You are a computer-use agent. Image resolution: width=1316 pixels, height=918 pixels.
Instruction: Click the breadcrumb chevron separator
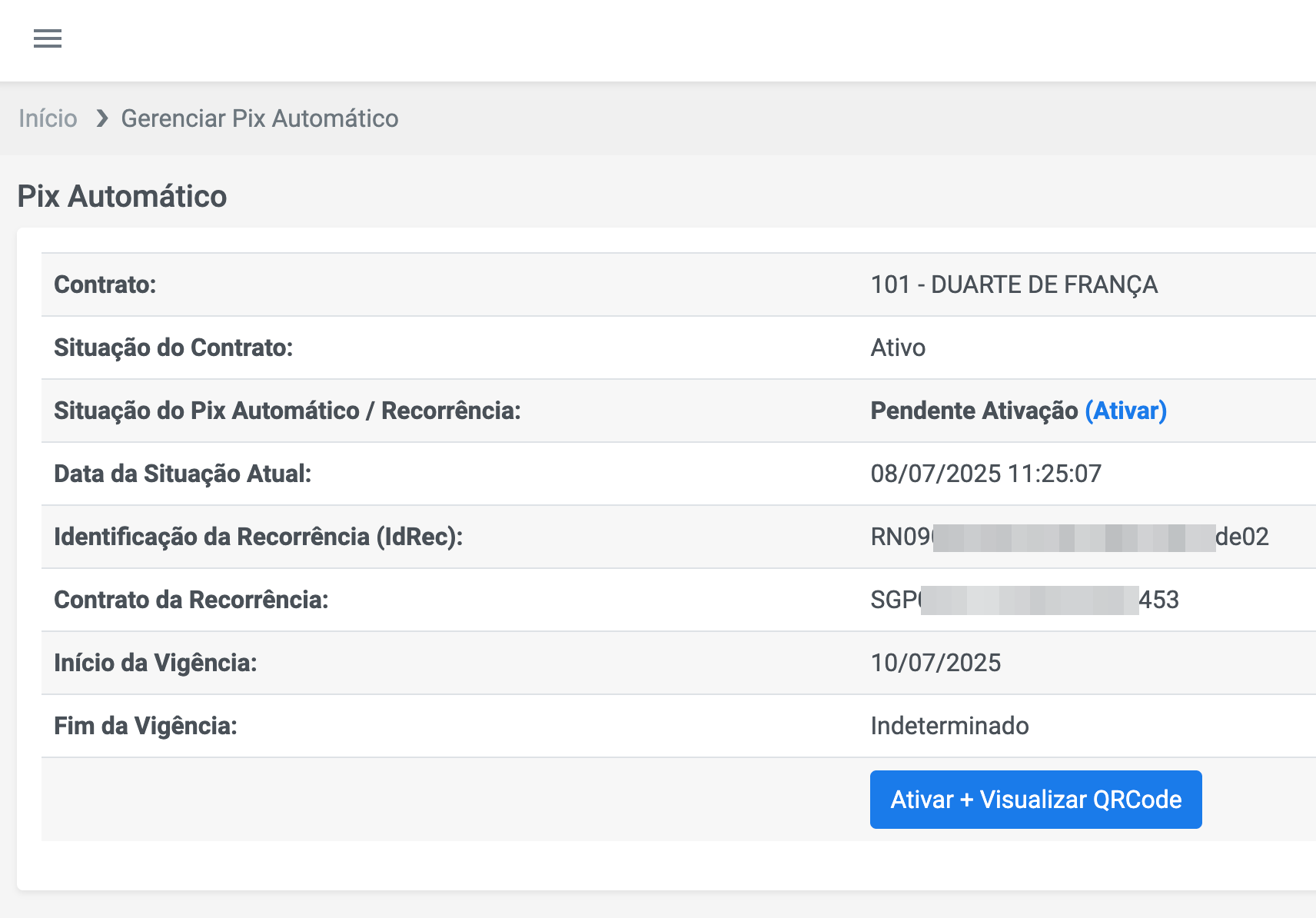101,118
